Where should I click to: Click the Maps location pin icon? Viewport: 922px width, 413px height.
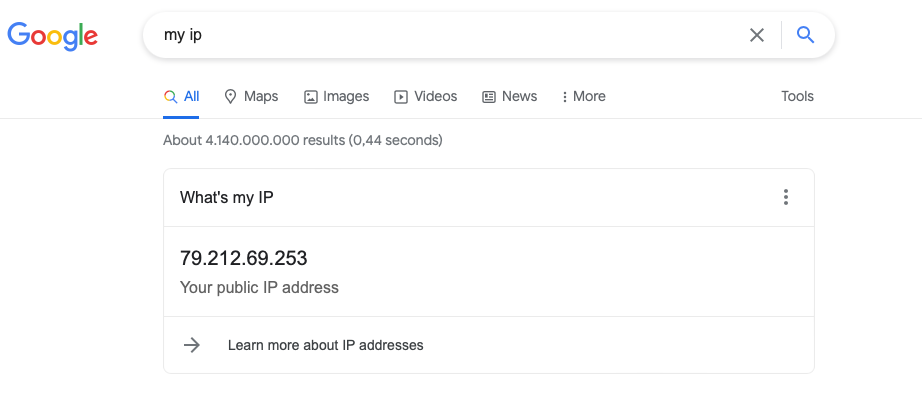pos(230,96)
